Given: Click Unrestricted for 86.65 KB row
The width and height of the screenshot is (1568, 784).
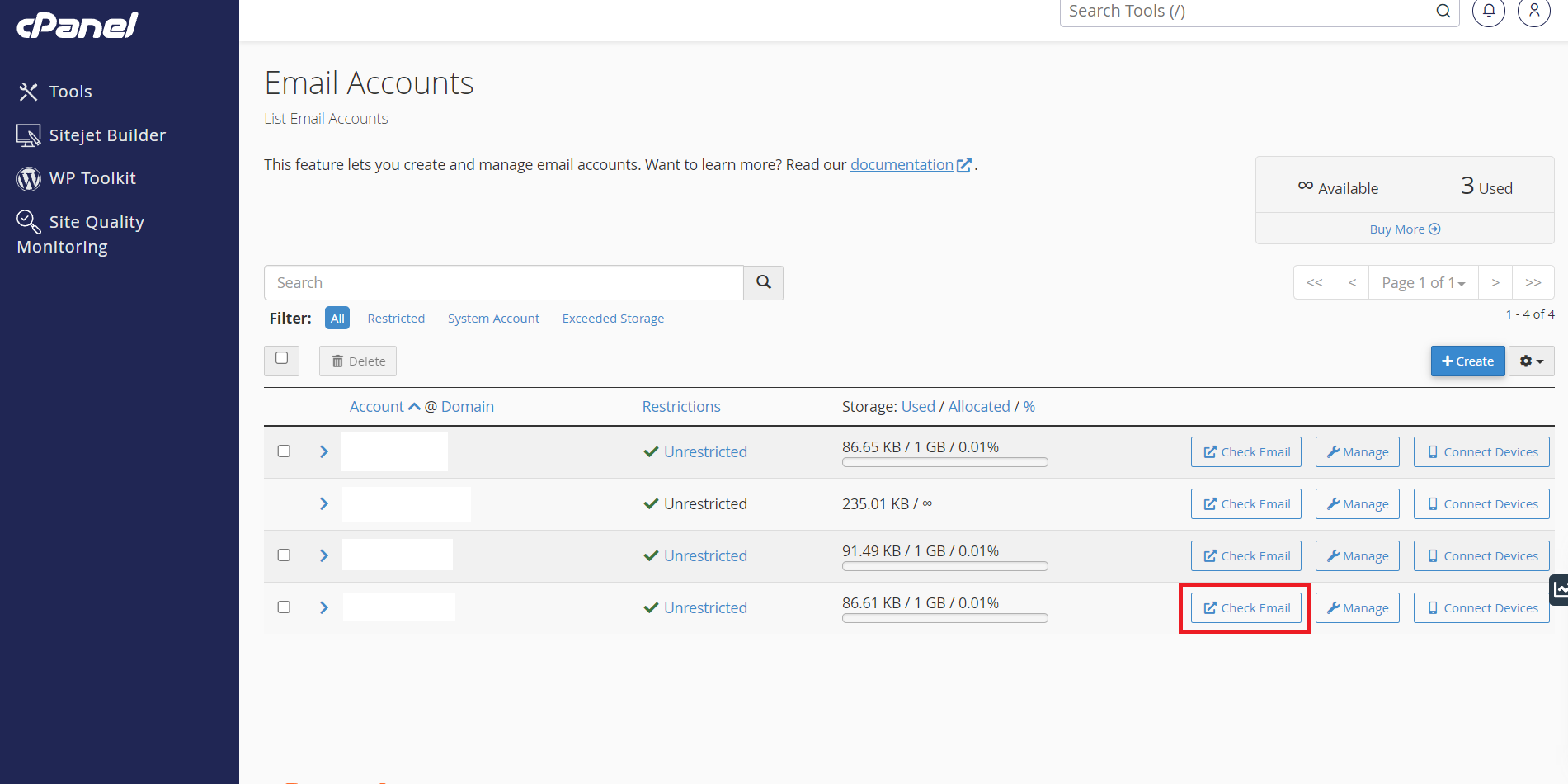Looking at the screenshot, I should click(x=705, y=451).
